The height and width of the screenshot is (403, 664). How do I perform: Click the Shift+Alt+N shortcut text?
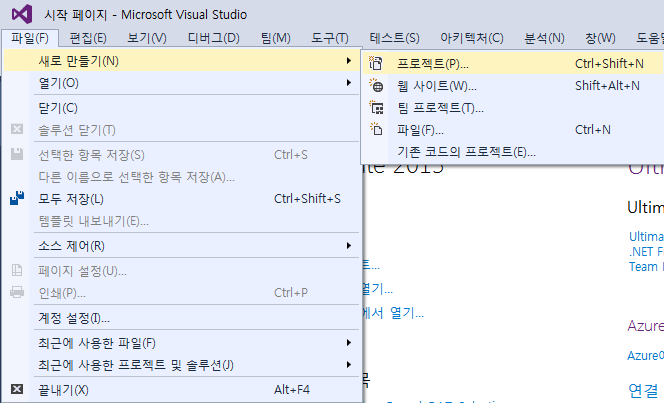(x=607, y=86)
